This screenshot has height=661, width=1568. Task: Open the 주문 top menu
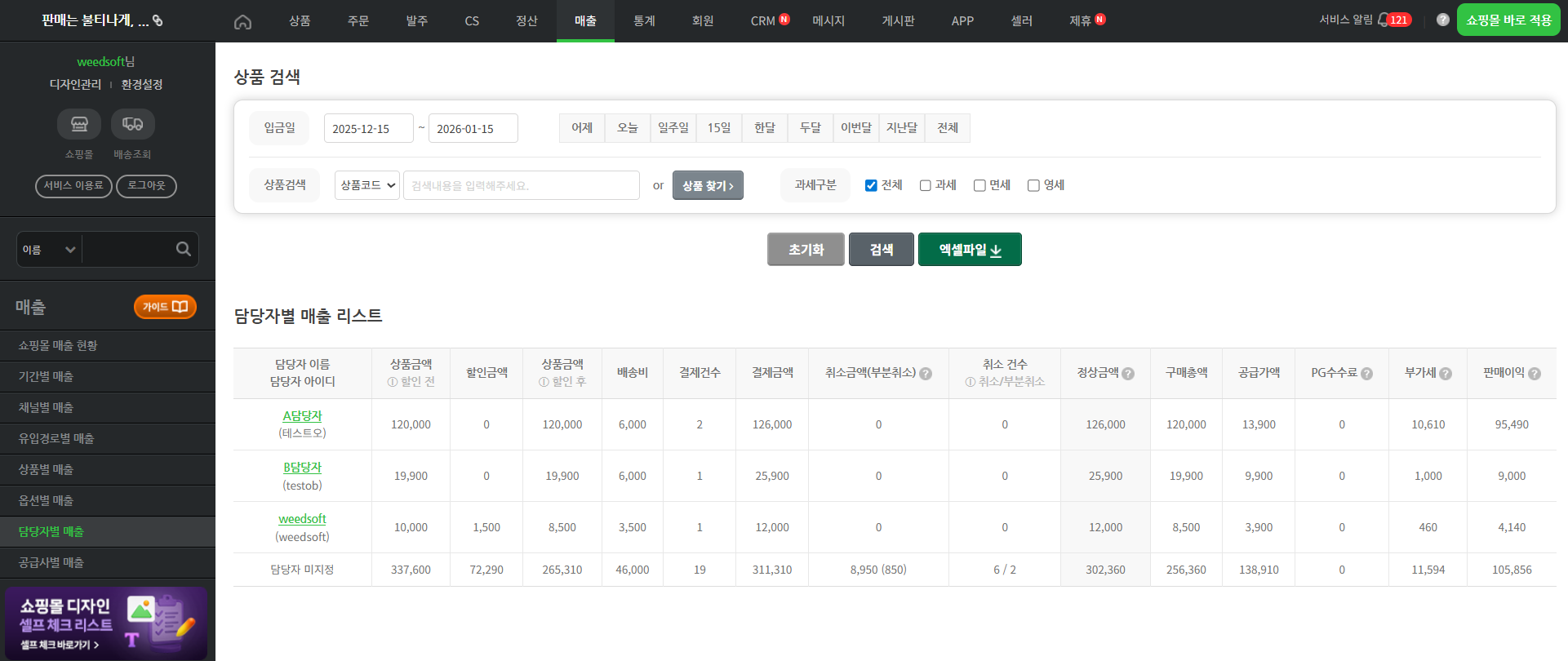[x=358, y=20]
